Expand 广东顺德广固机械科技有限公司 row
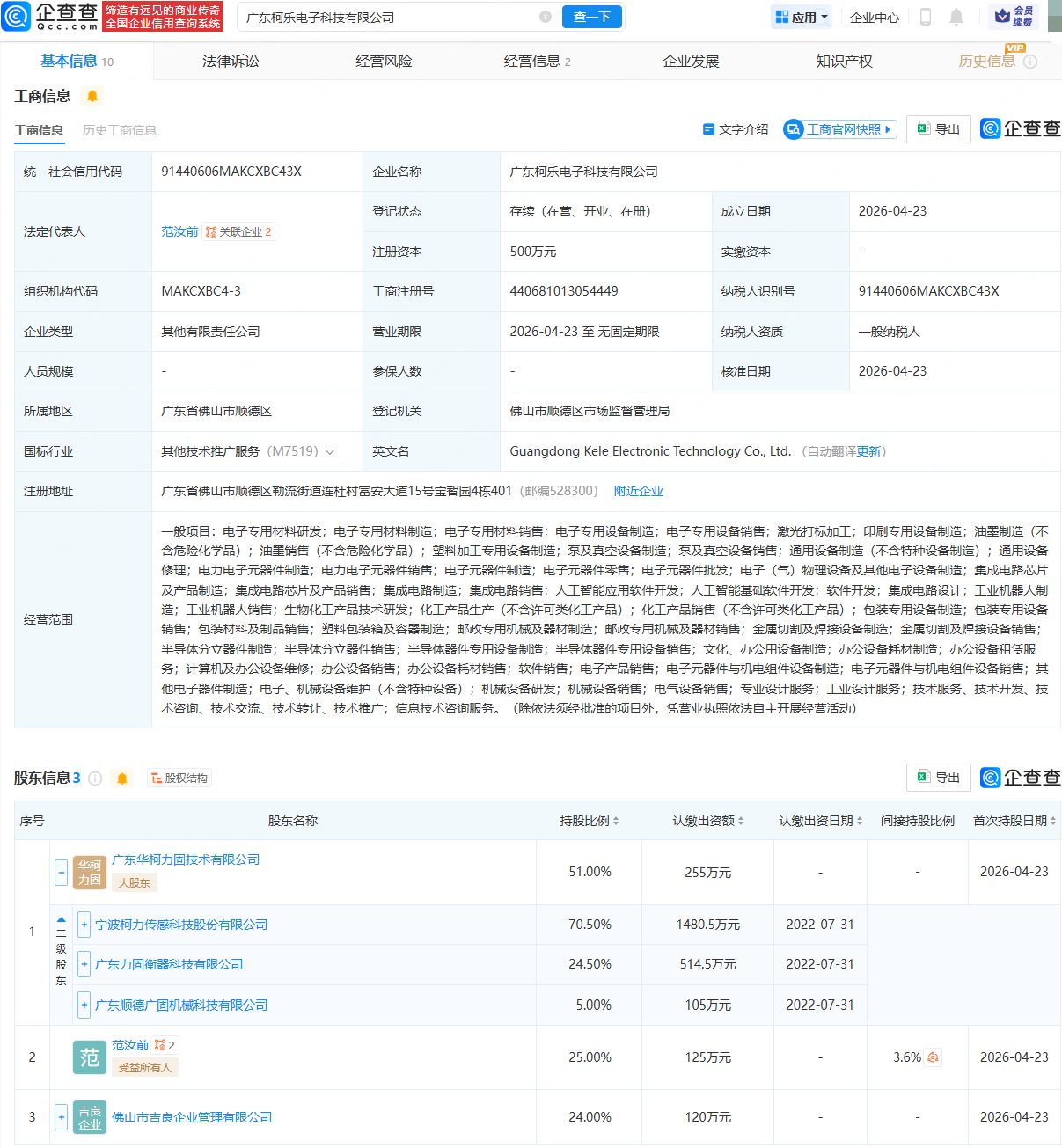 [x=84, y=1005]
